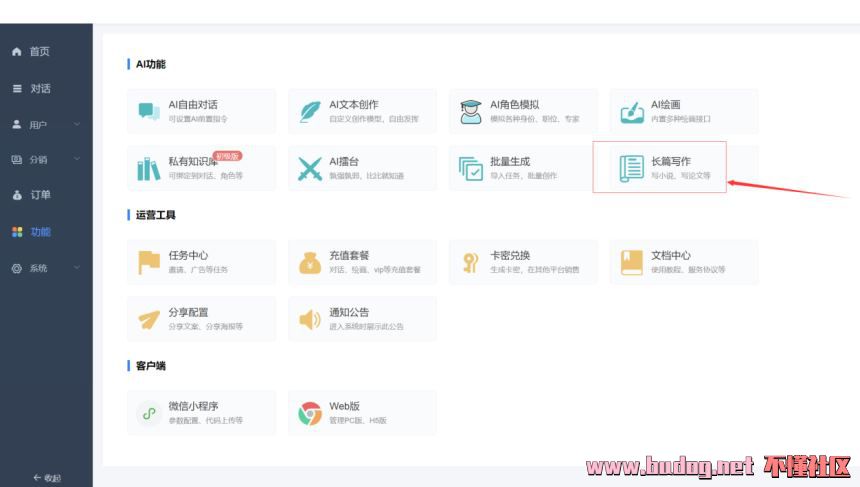Click the 系统 gear icon in sidebar
Viewport: 860px width, 487px height.
click(16, 268)
